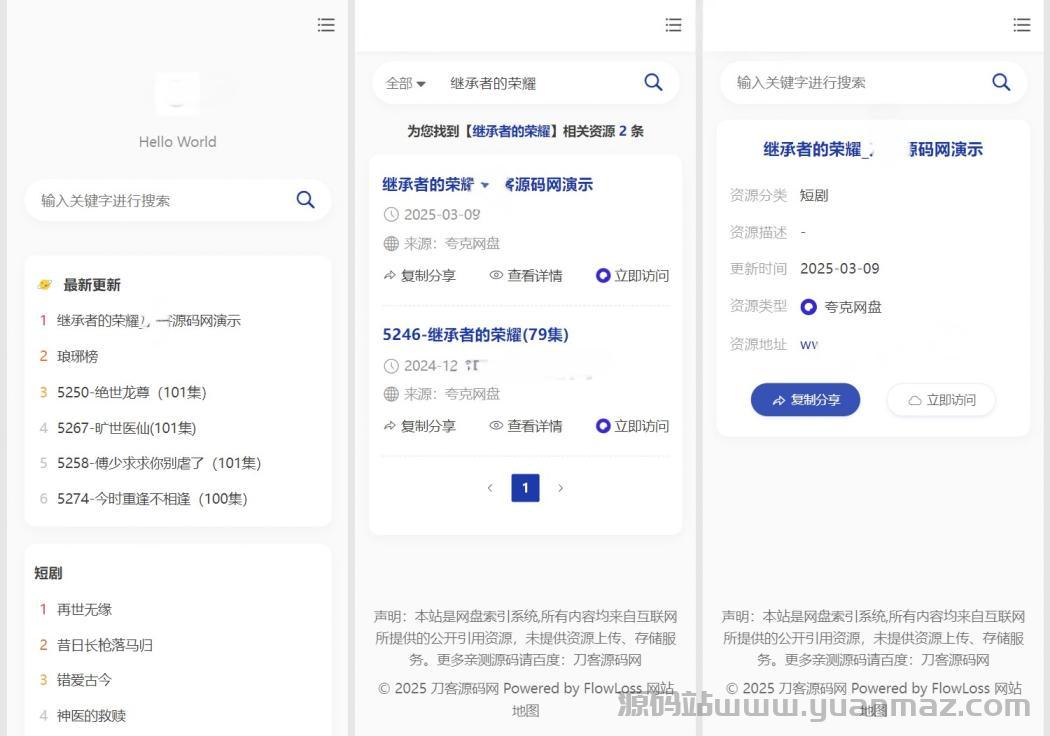Click the 短剧 category value in the detail card
This screenshot has width=1050, height=736.
click(x=814, y=196)
